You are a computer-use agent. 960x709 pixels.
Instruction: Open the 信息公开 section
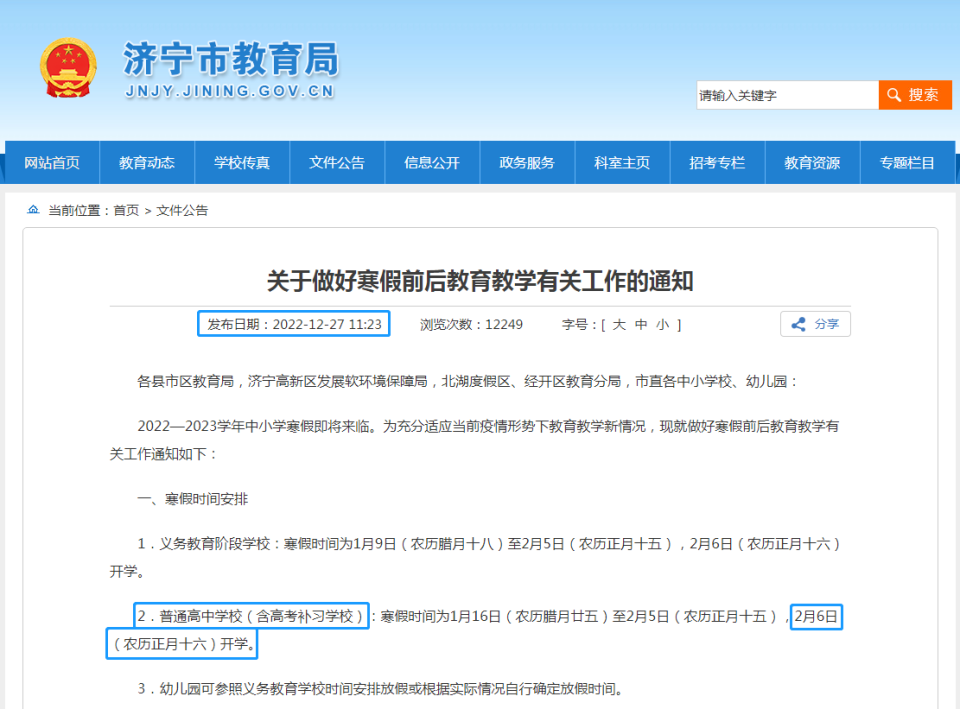coord(432,163)
